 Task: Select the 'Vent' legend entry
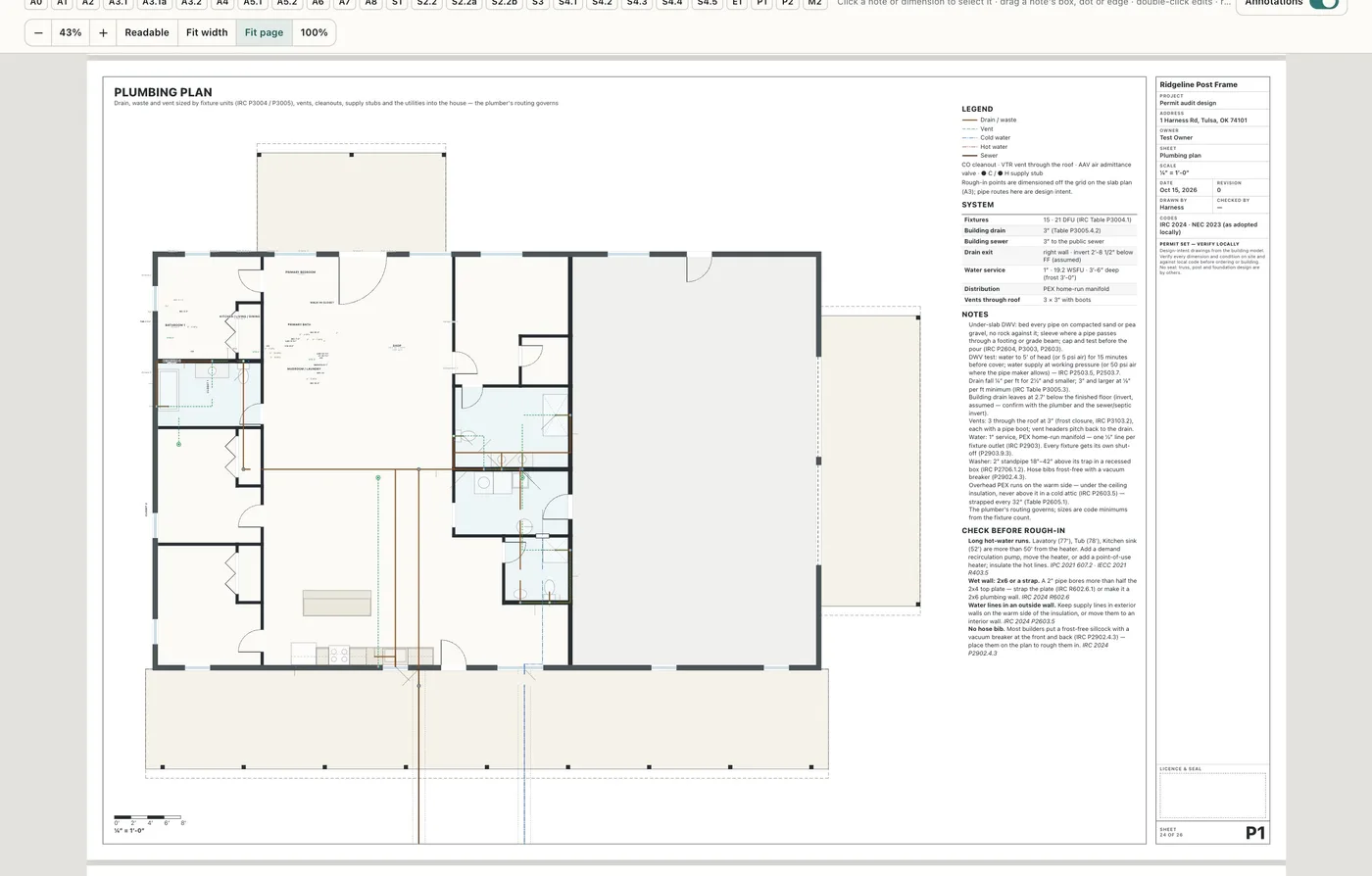click(978, 128)
